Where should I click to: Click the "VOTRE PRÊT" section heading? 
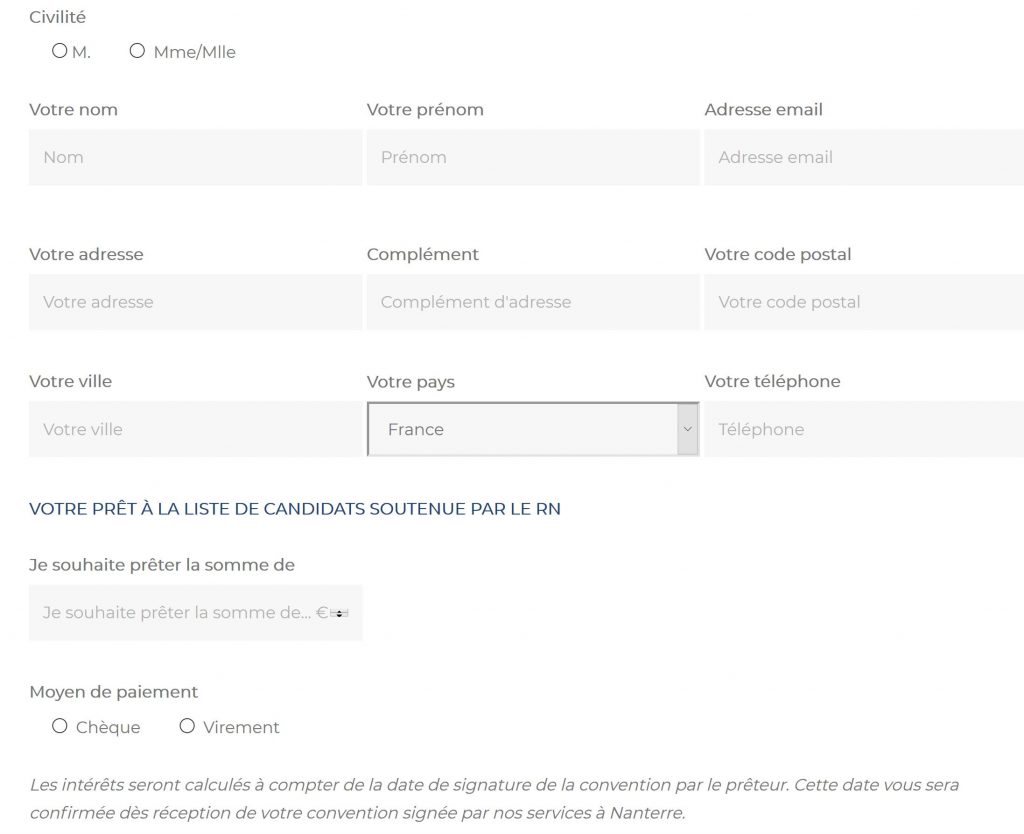point(294,508)
